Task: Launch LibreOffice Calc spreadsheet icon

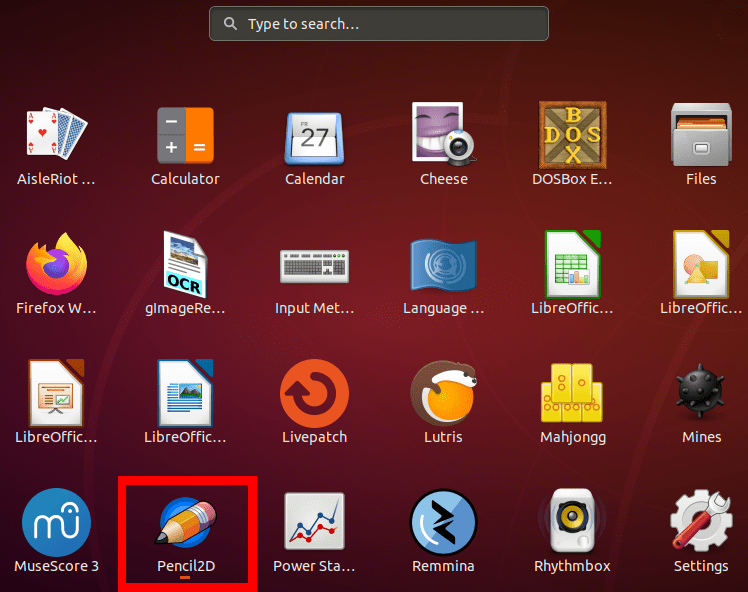Action: pos(572,264)
